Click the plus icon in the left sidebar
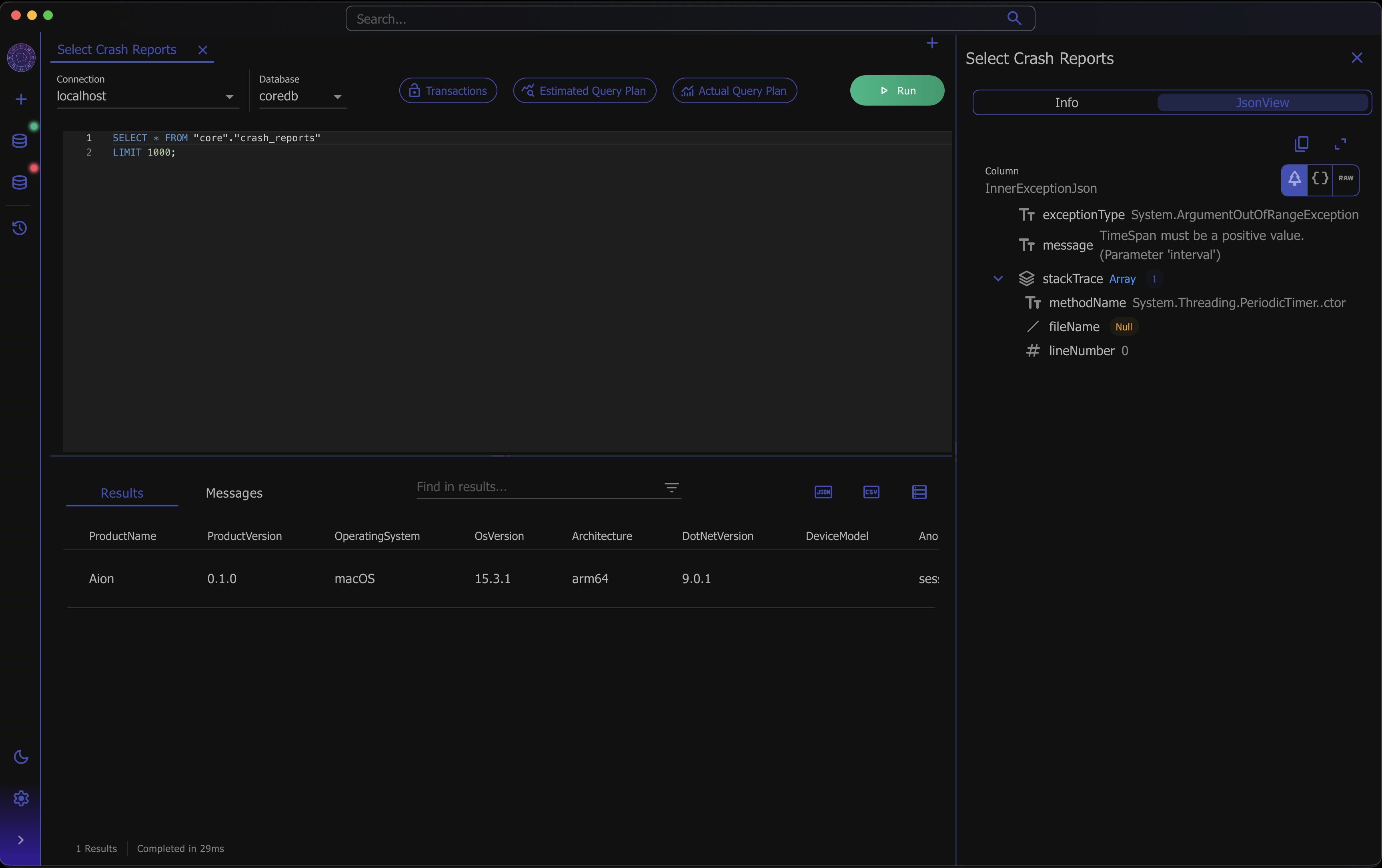 [x=21, y=99]
